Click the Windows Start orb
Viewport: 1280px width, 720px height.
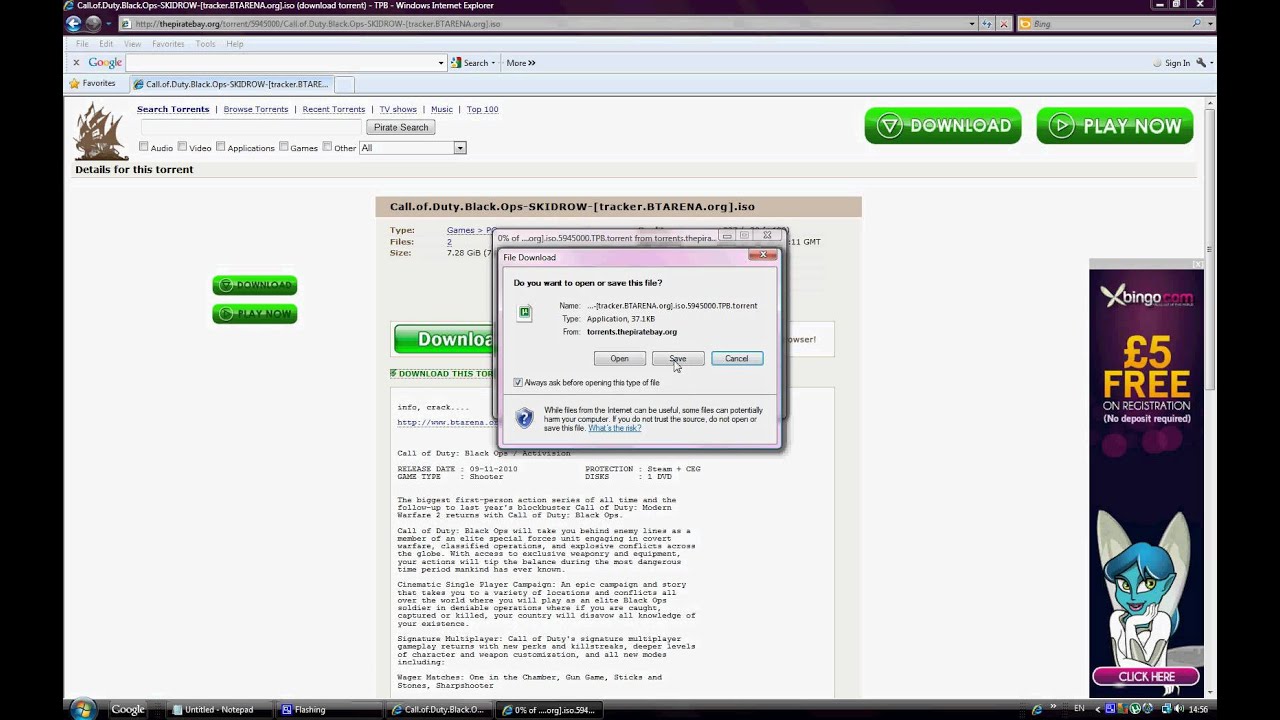click(x=84, y=710)
